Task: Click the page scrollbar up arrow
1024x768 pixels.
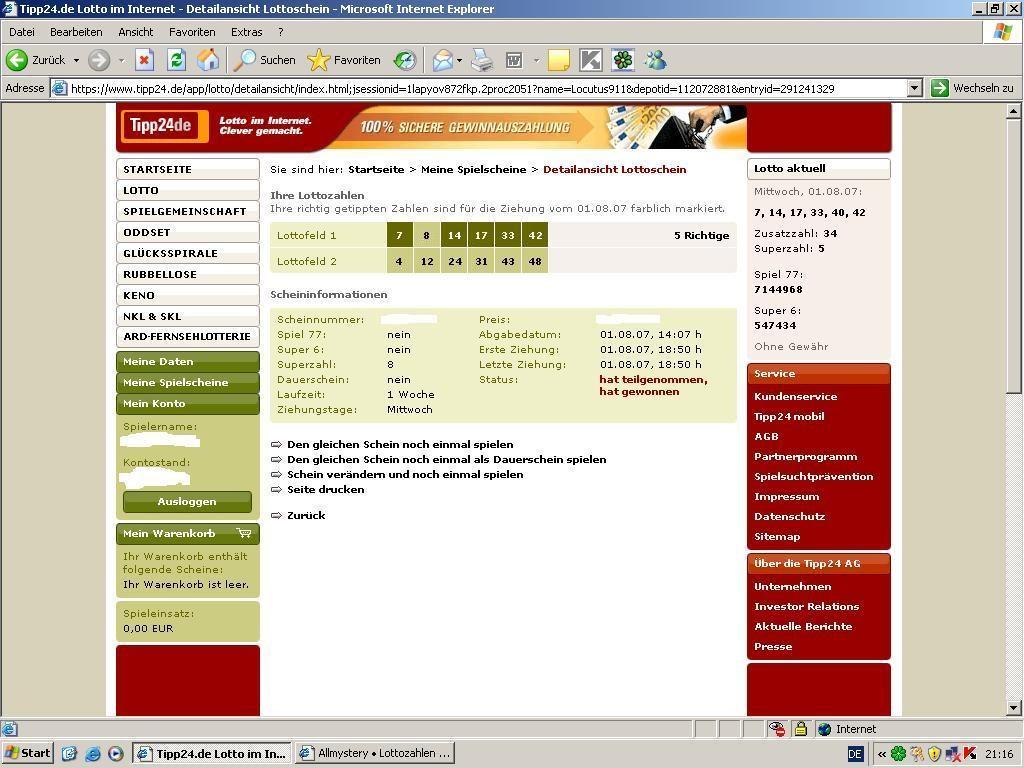Action: [x=1014, y=111]
